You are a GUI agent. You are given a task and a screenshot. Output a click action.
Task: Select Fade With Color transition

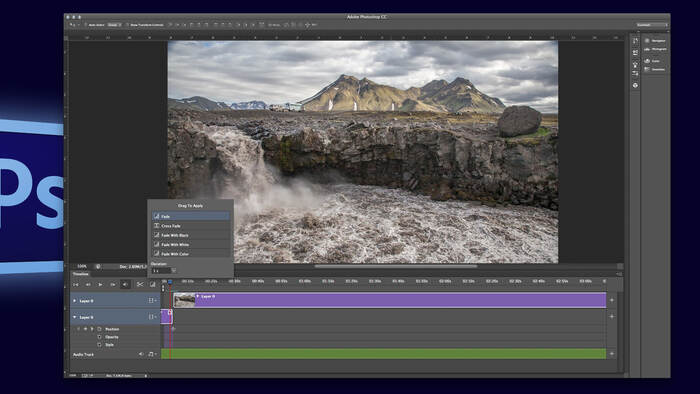pyautogui.click(x=191, y=254)
